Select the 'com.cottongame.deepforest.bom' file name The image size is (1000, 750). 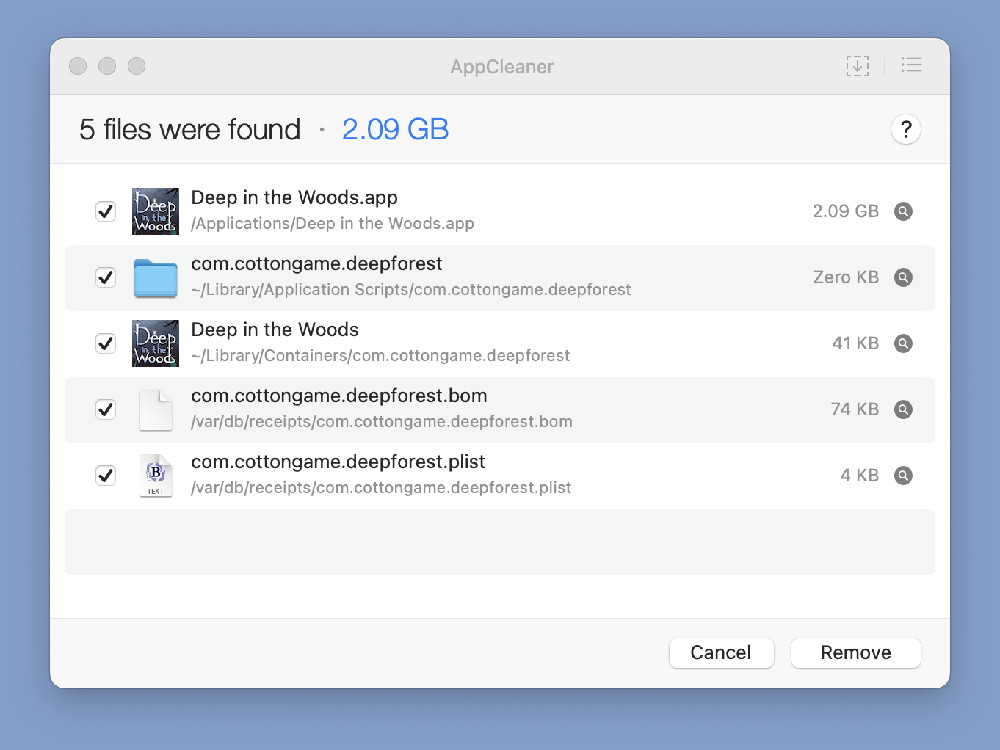(339, 396)
